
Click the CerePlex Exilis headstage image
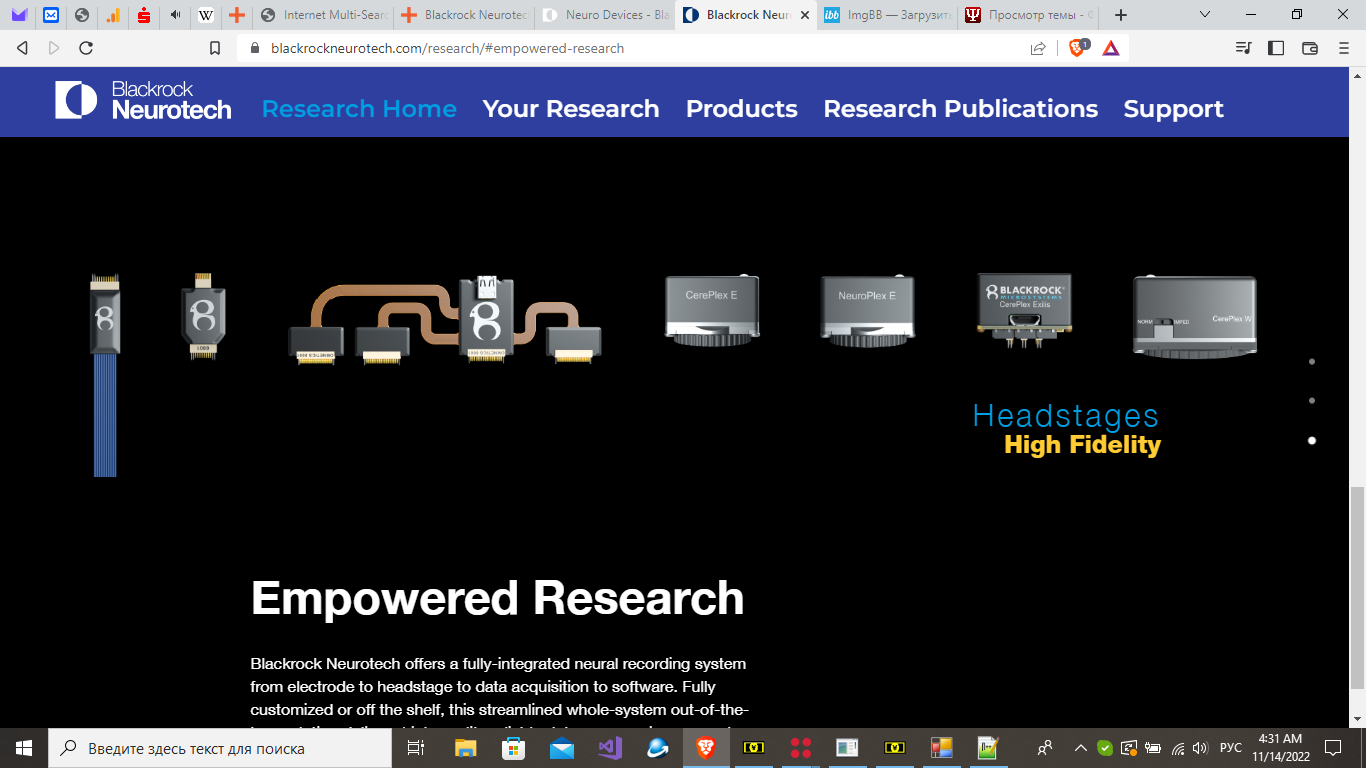click(x=1025, y=310)
